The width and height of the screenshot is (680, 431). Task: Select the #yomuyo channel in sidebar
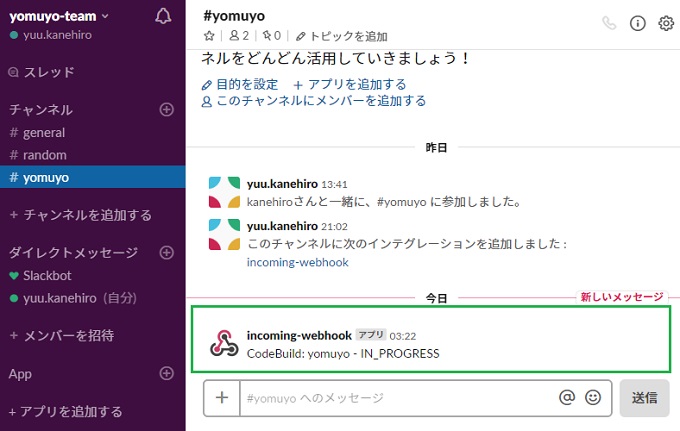click(92, 177)
